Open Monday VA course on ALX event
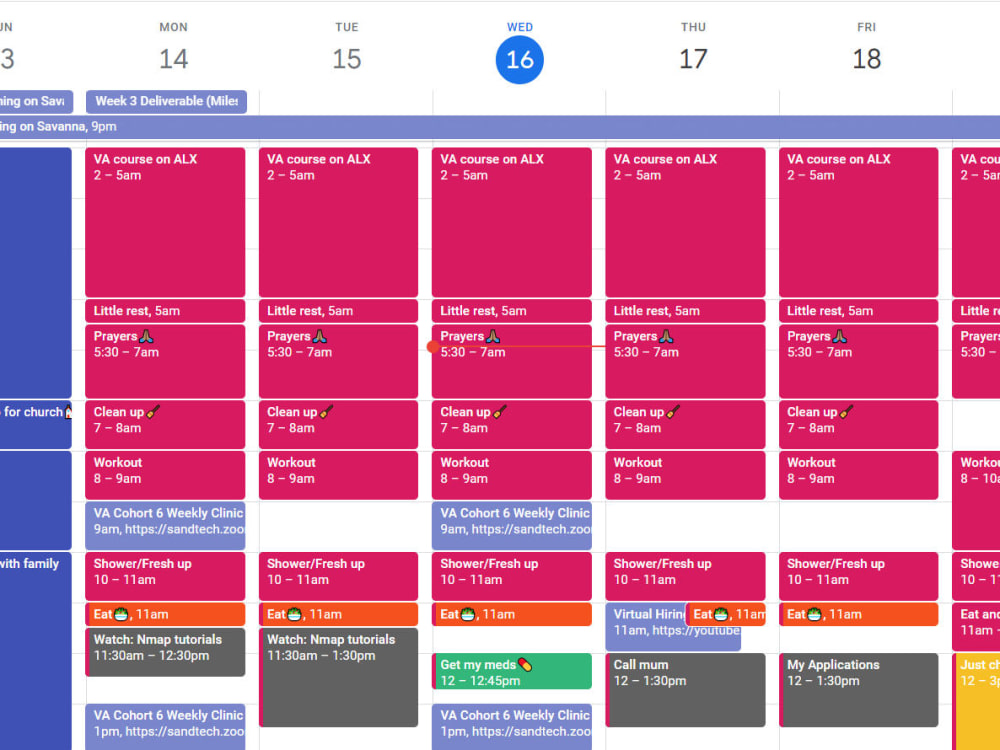 (x=165, y=222)
